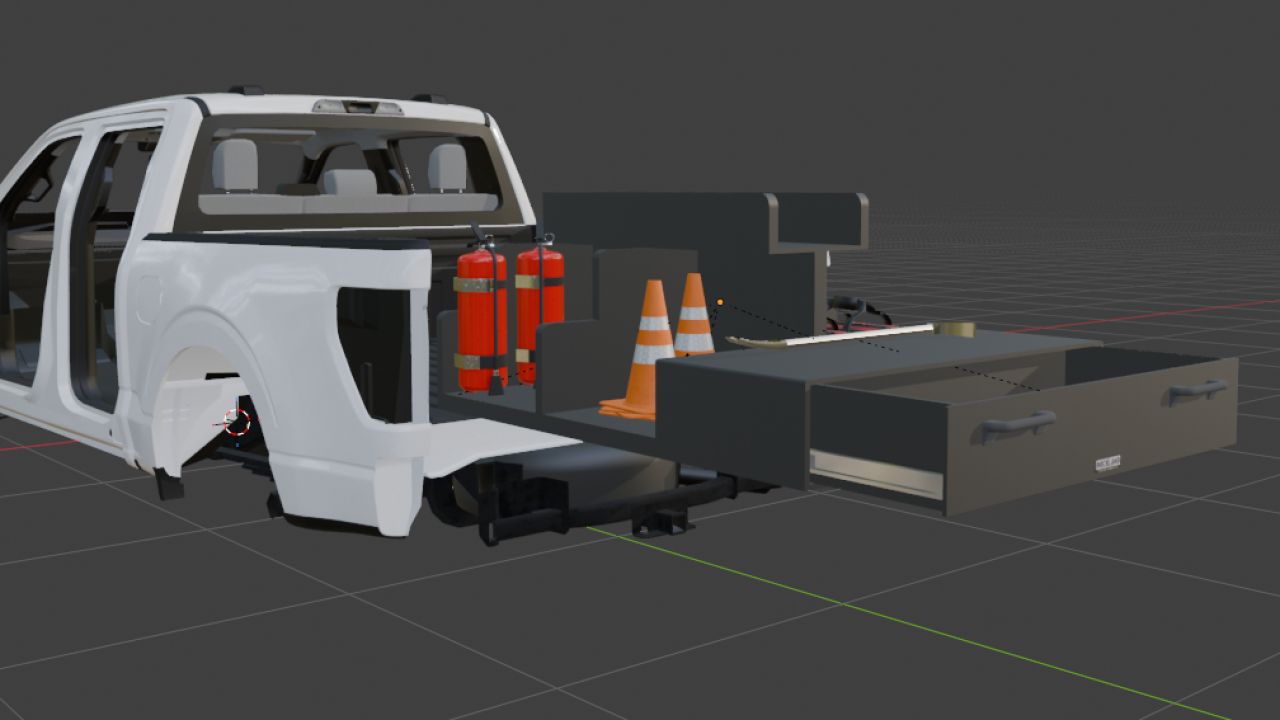1280x720 pixels.
Task: Select the brake light on the cab roof
Action: (x=357, y=107)
